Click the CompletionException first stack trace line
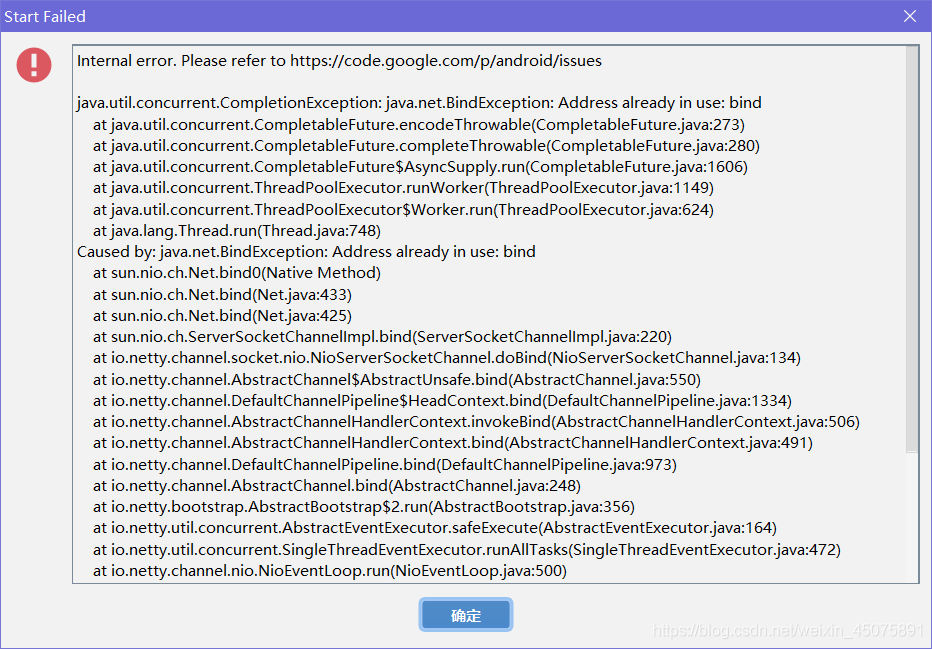 point(419,103)
